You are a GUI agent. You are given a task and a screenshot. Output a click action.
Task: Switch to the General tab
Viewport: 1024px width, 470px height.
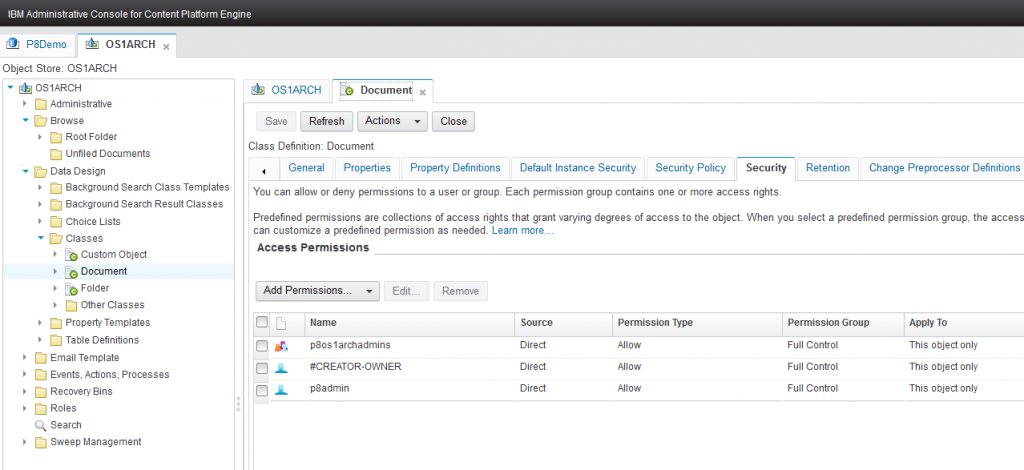(306, 168)
